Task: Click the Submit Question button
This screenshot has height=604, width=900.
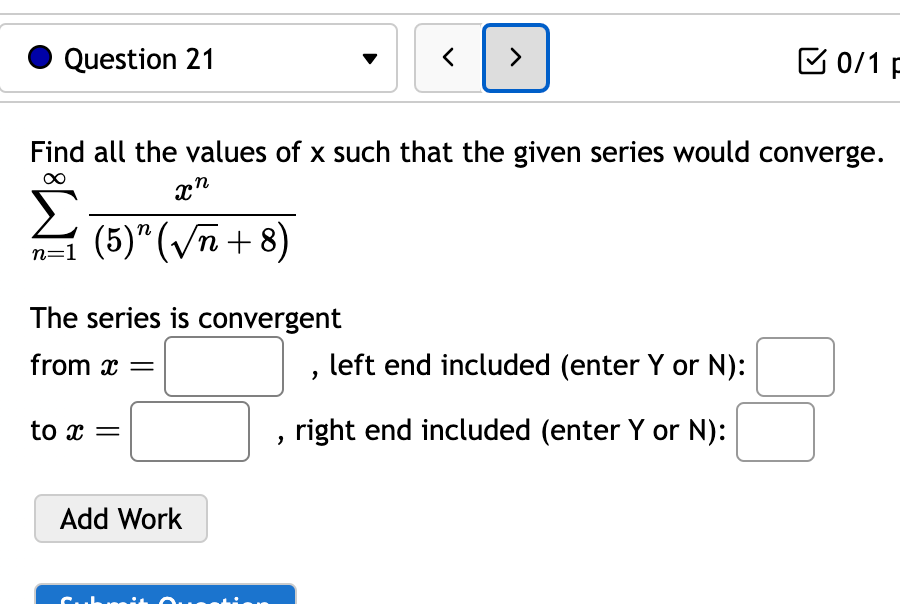Action: tap(165, 598)
